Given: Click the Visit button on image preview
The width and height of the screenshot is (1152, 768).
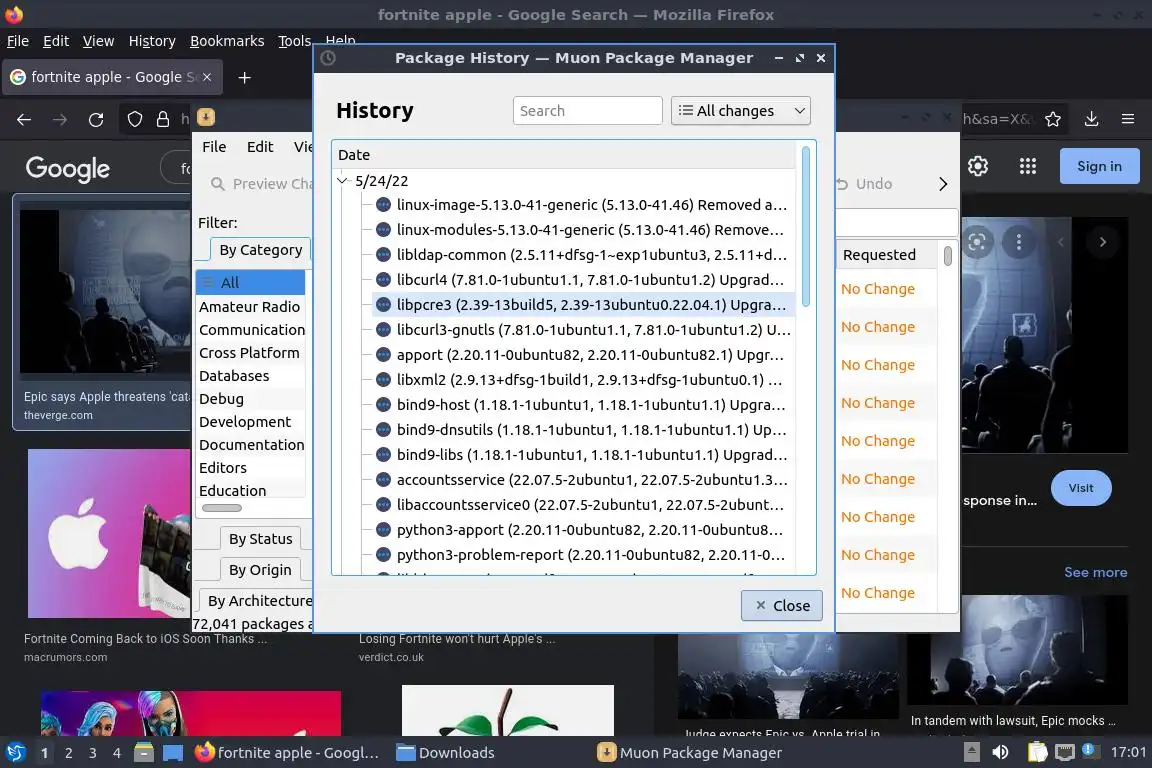Looking at the screenshot, I should 1081,488.
